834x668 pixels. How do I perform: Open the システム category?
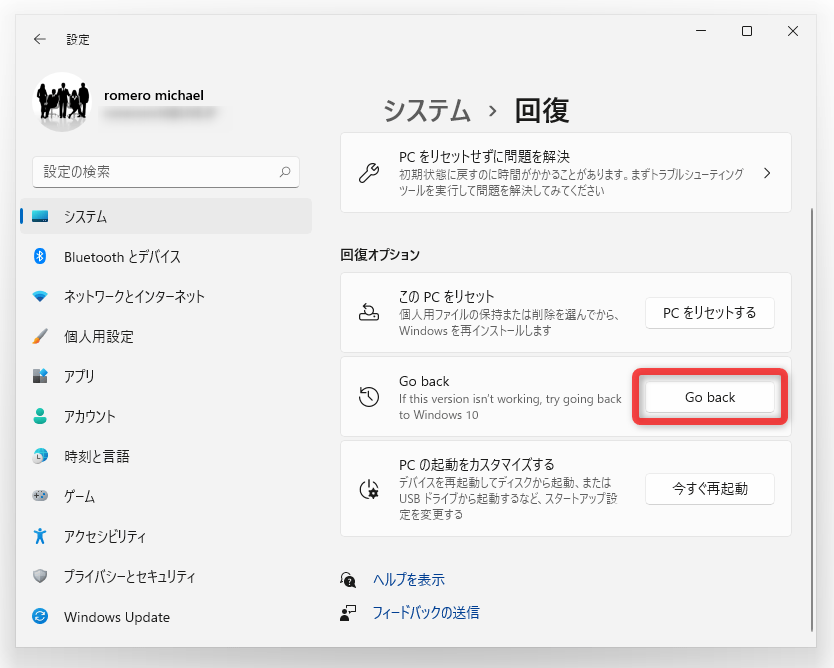(x=166, y=216)
